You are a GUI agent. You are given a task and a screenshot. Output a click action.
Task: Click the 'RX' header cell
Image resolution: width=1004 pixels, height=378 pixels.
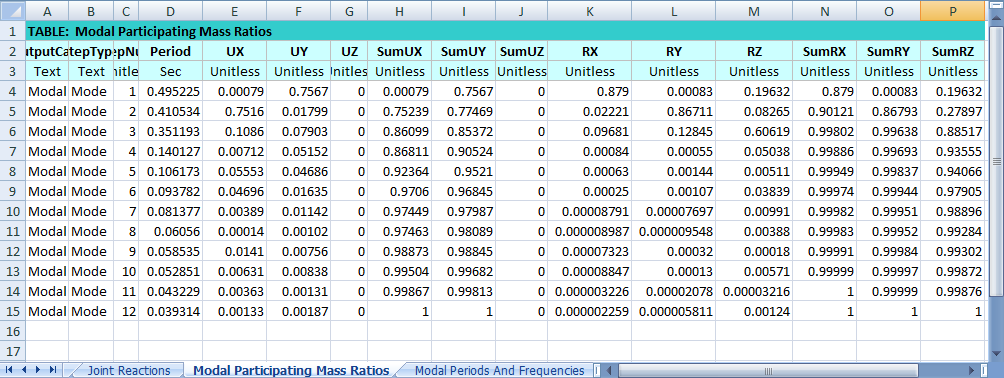pos(589,51)
